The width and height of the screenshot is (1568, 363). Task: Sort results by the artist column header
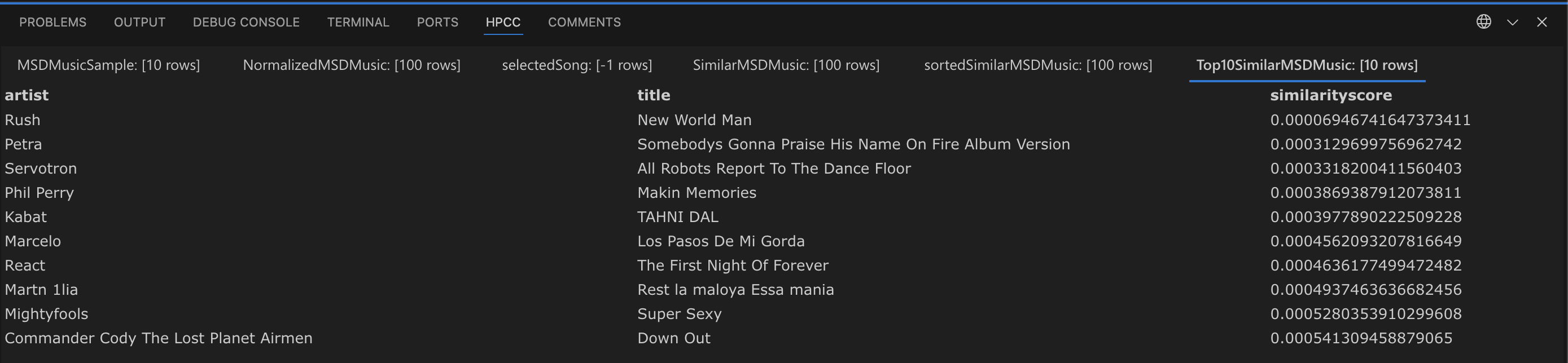coord(26,95)
